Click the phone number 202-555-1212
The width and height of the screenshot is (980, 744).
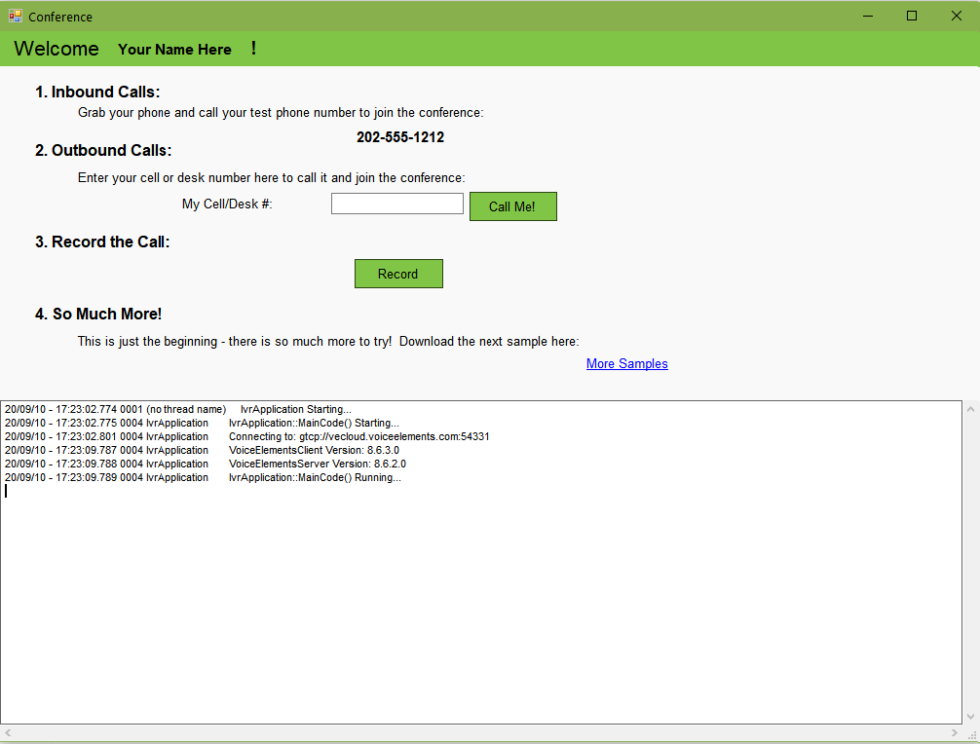[x=400, y=137]
